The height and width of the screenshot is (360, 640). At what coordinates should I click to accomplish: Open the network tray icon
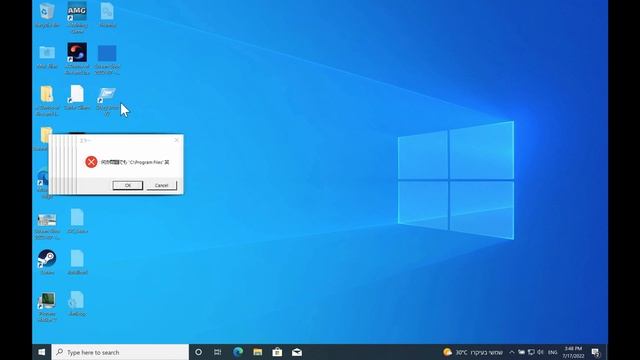531,352
